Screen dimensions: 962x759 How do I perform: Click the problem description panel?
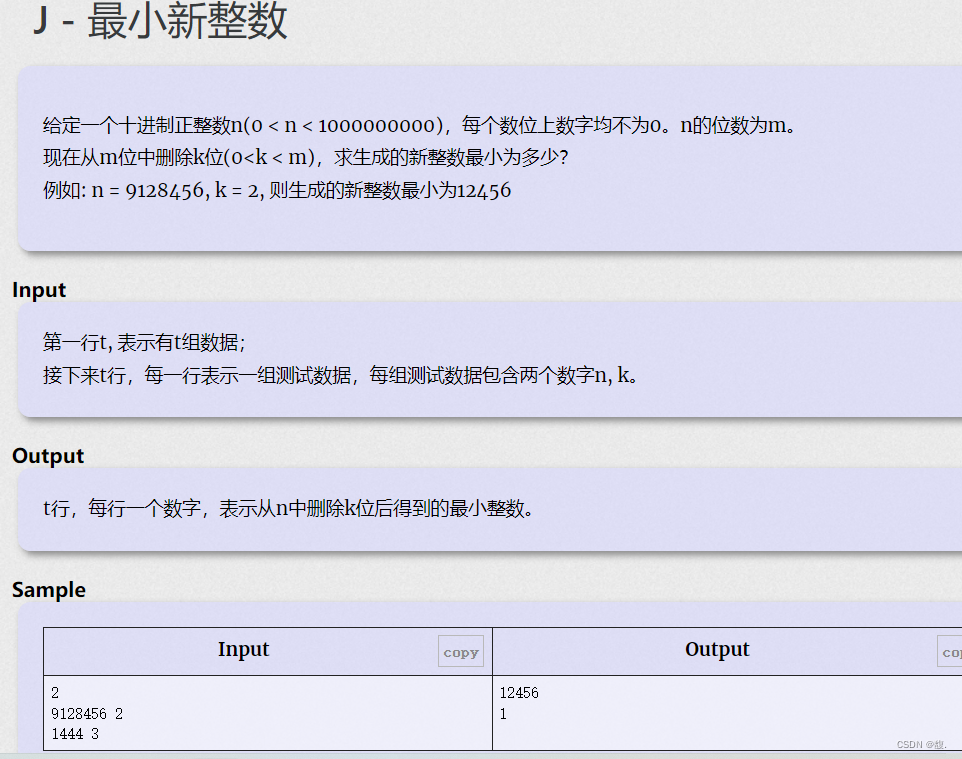pyautogui.click(x=481, y=157)
